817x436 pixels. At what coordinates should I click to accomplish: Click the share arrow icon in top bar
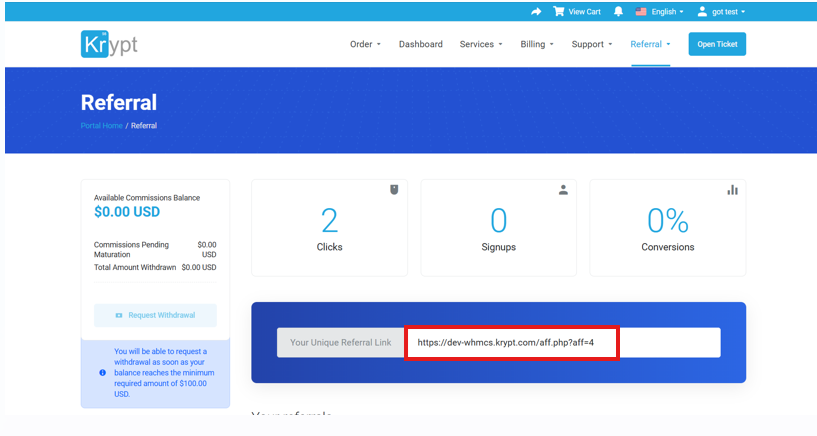(536, 11)
